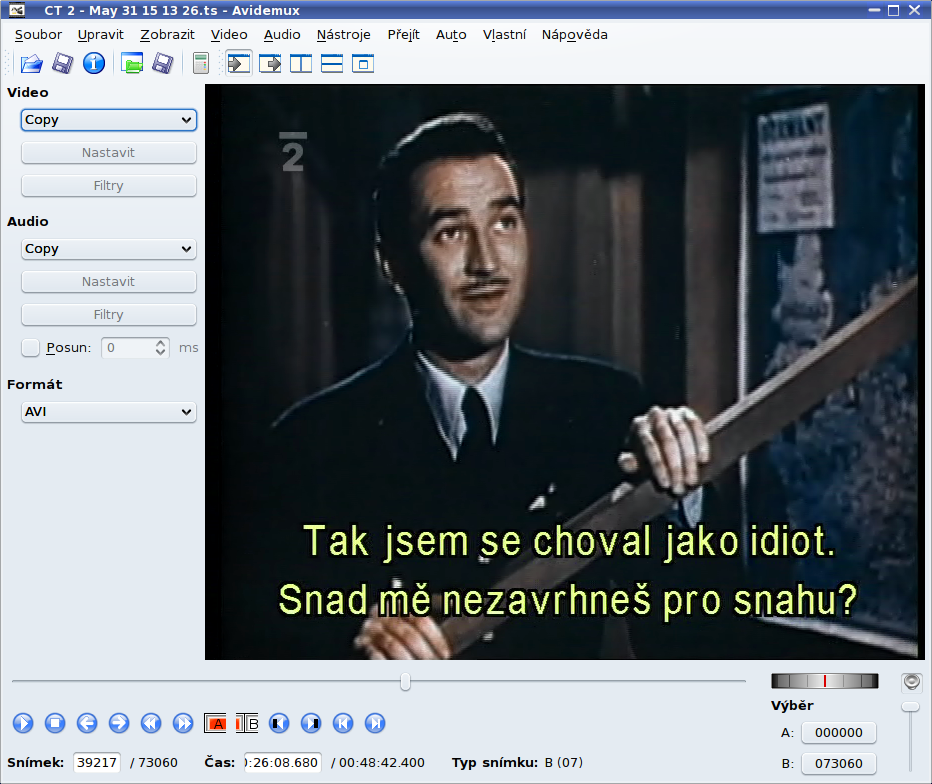932x784 pixels.
Task: Open a video file with folder icon
Action: coord(32,63)
